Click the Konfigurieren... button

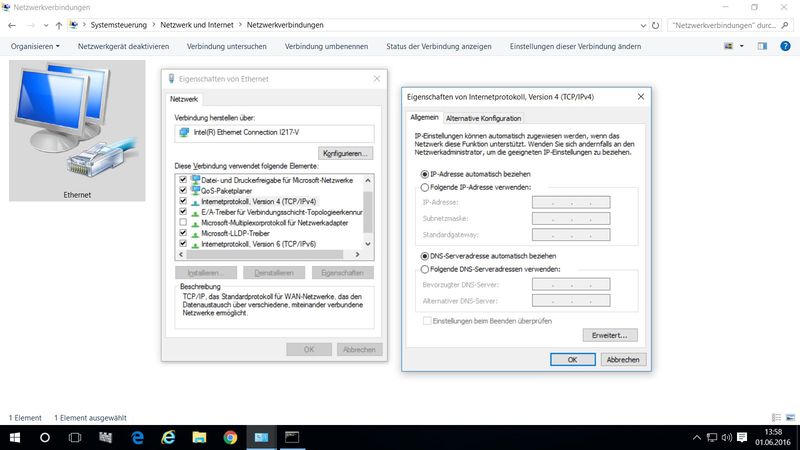pyautogui.click(x=346, y=153)
